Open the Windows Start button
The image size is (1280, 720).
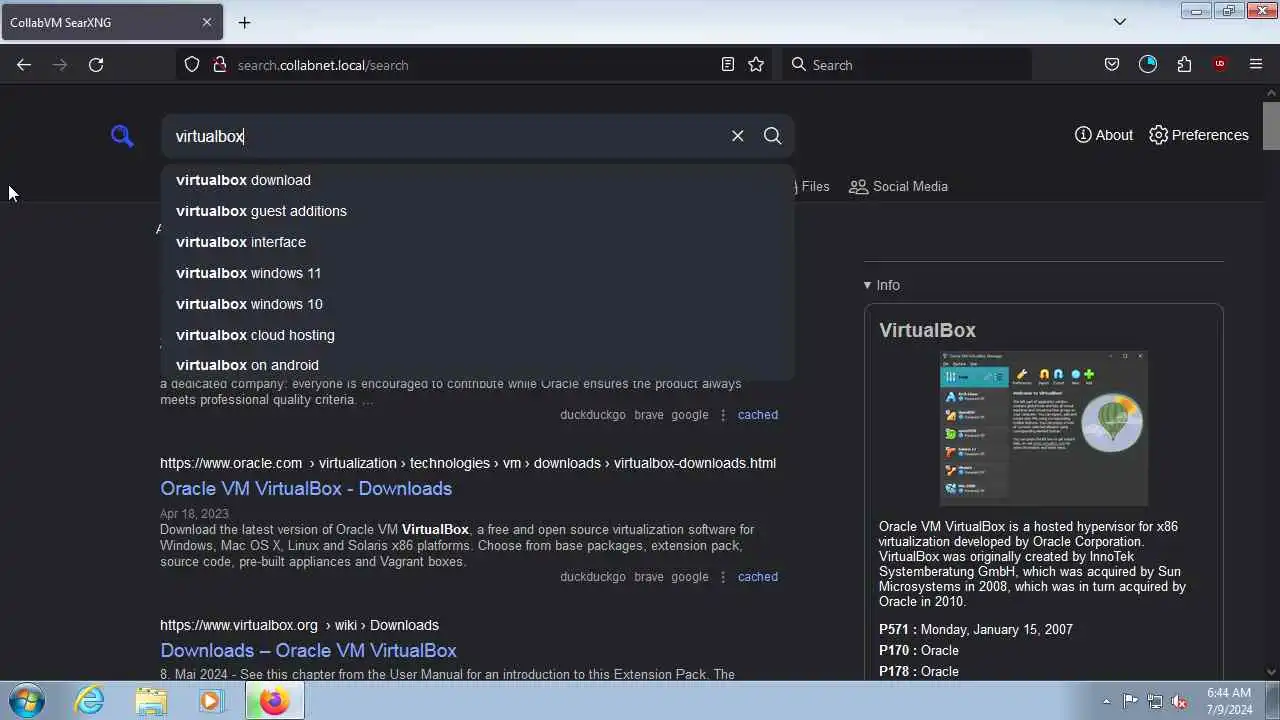27,701
